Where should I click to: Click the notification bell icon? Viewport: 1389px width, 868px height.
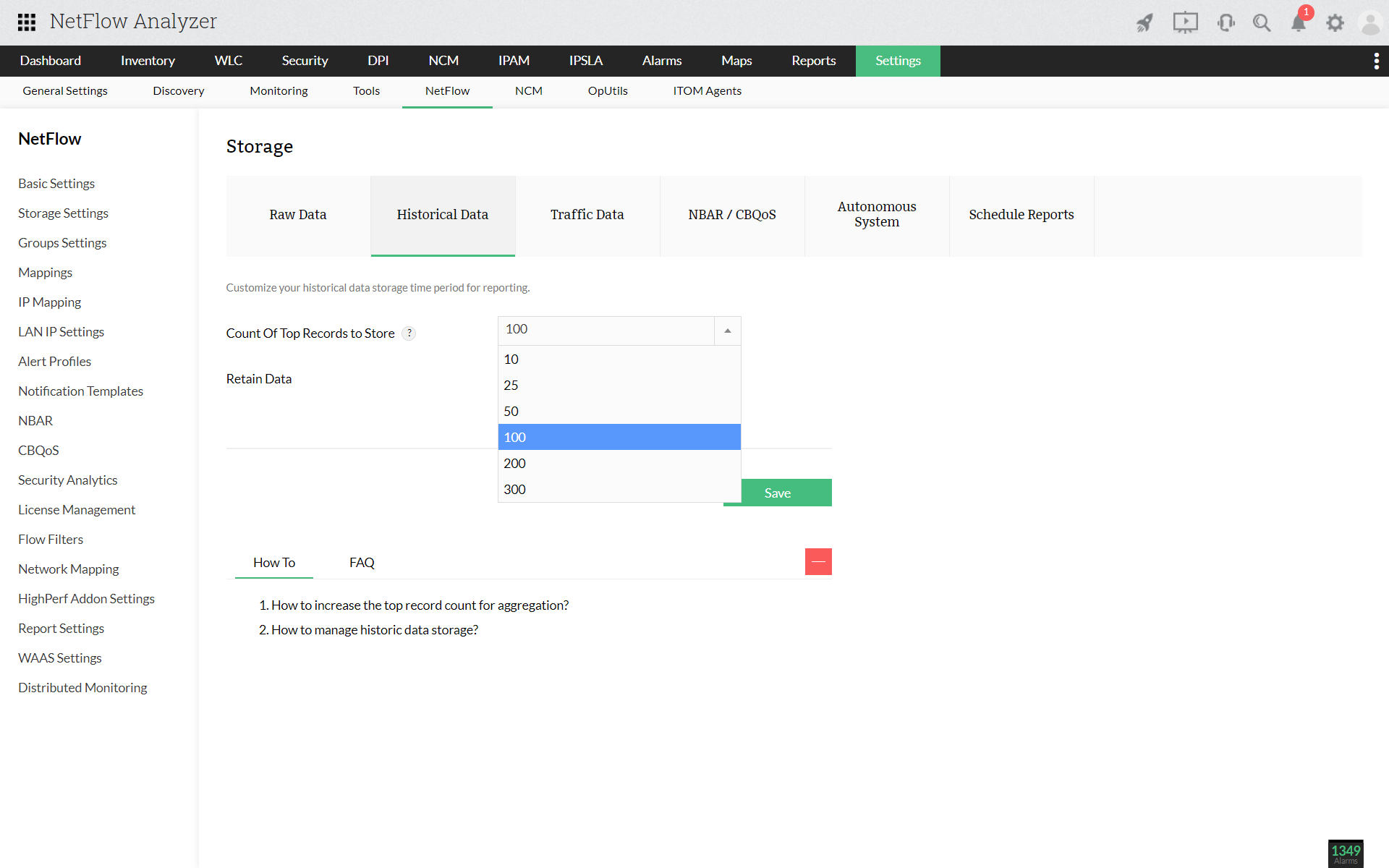[x=1298, y=22]
